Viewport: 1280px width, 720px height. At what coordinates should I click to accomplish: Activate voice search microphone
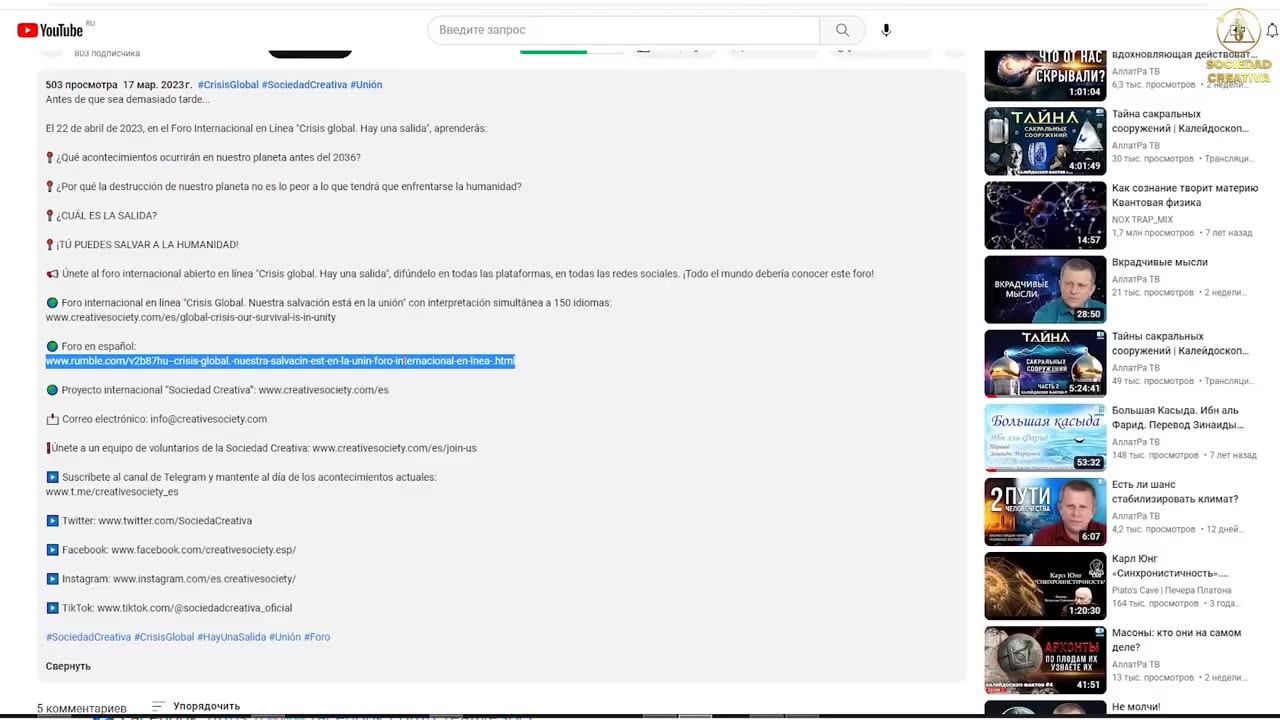[886, 30]
